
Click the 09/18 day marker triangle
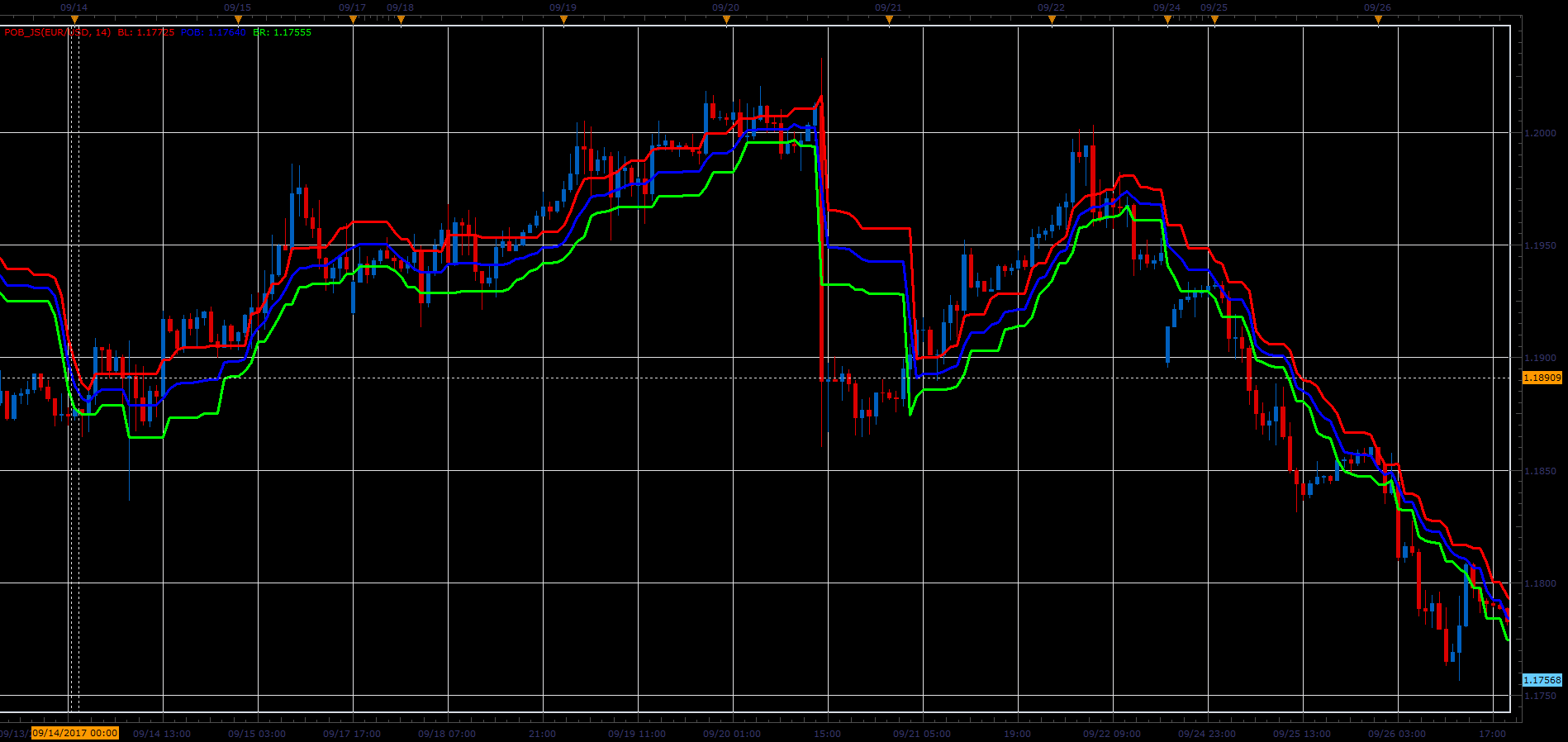click(401, 19)
